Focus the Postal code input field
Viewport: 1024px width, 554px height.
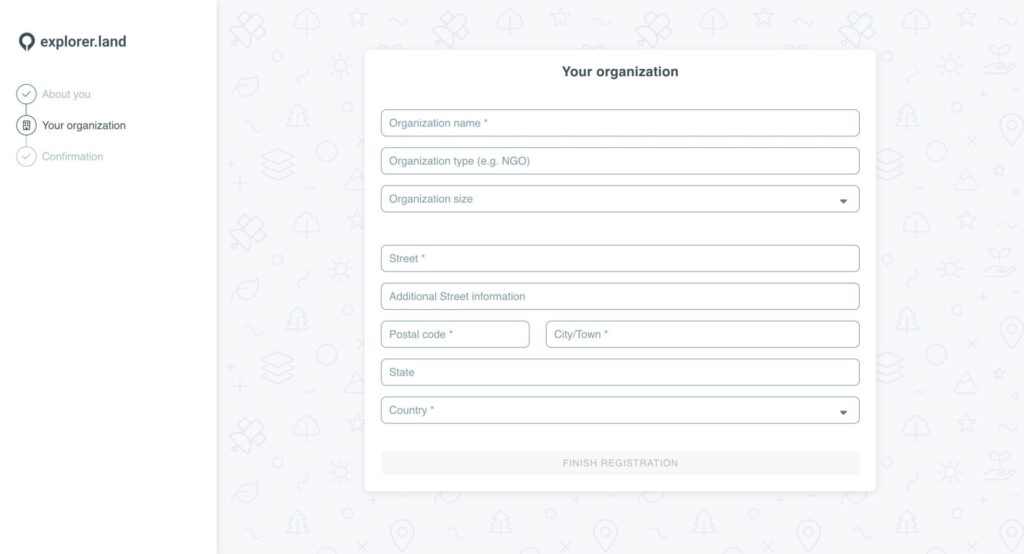pyautogui.click(x=455, y=334)
